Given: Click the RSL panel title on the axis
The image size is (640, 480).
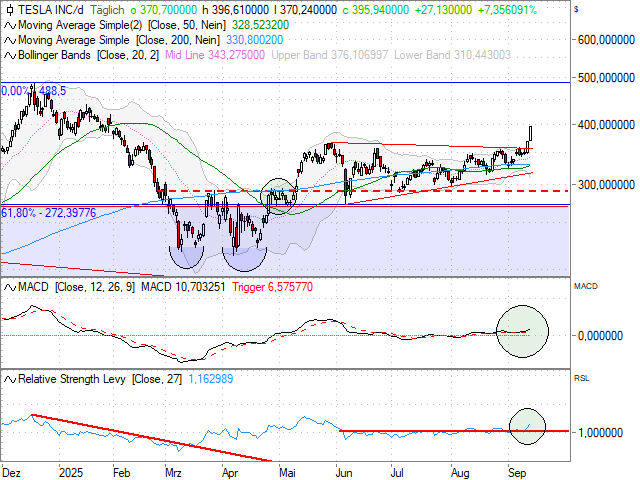Looking at the screenshot, I should click(582, 378).
